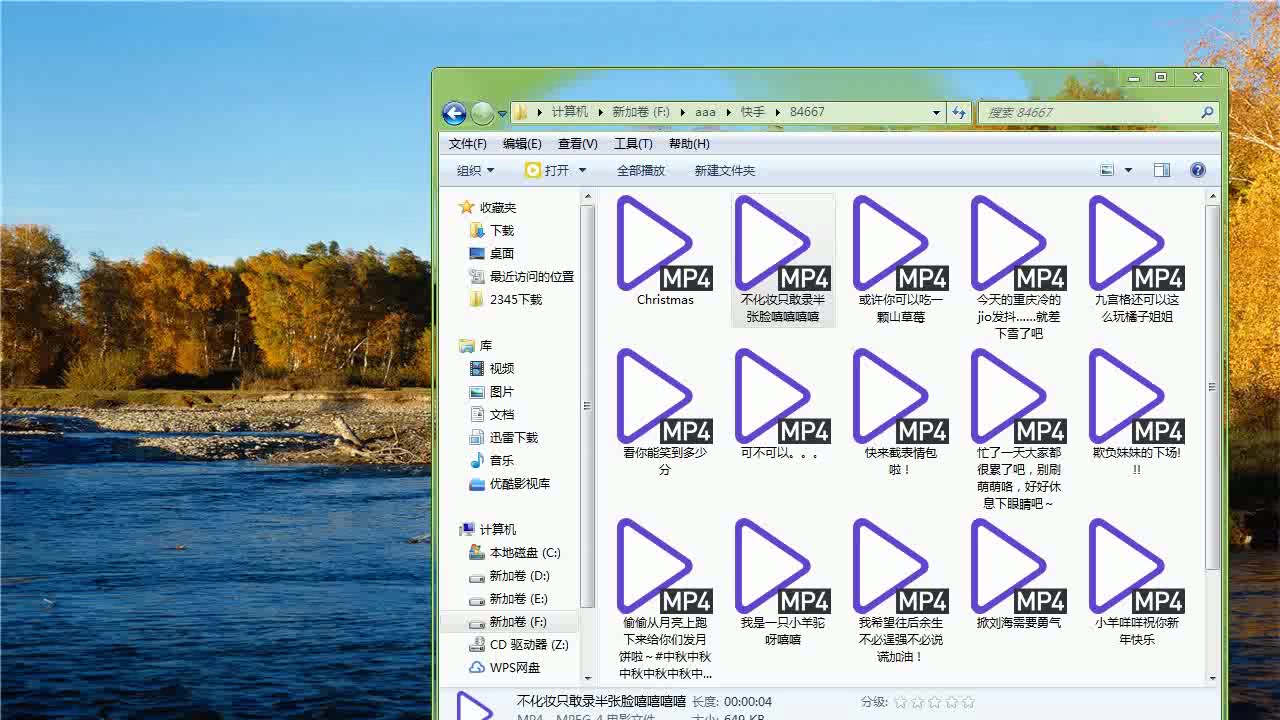Select the 欺负妹妹的下场 video file
The width and height of the screenshot is (1280, 720).
pos(1137,412)
